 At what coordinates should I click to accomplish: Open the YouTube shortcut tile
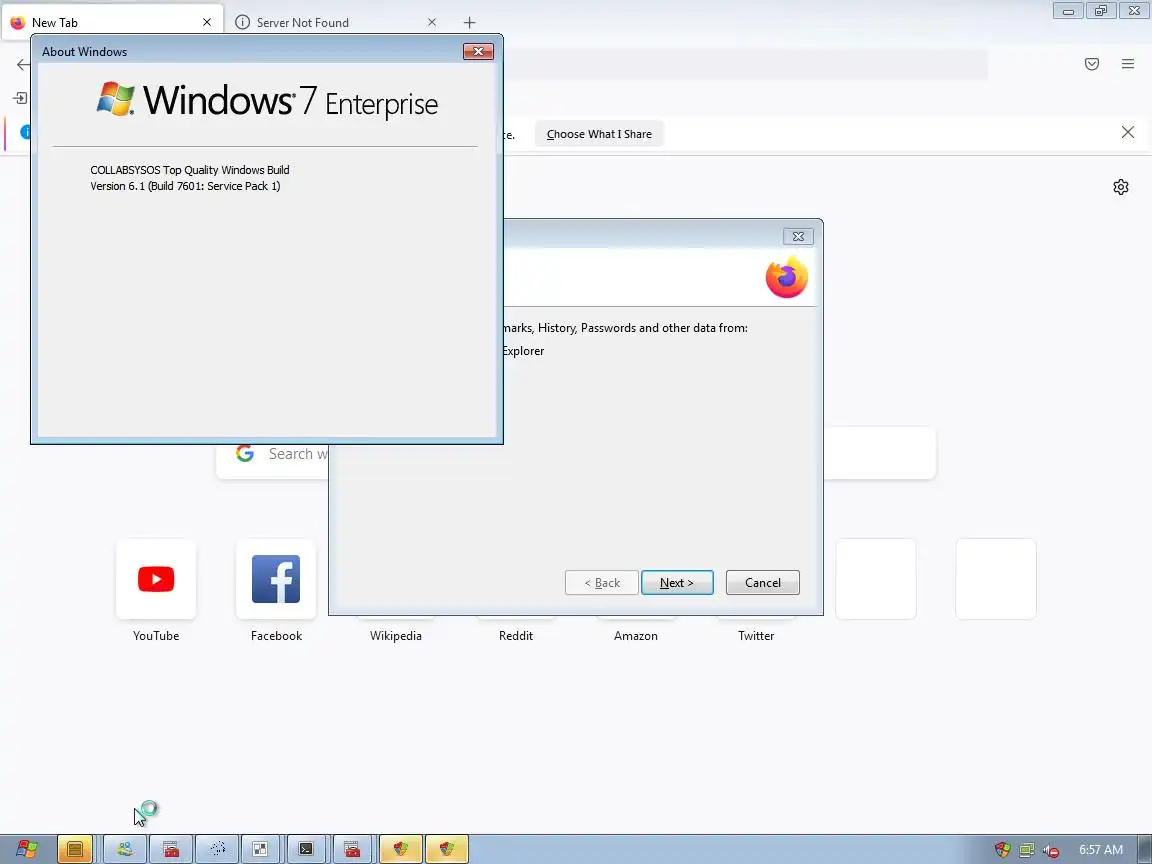click(156, 579)
